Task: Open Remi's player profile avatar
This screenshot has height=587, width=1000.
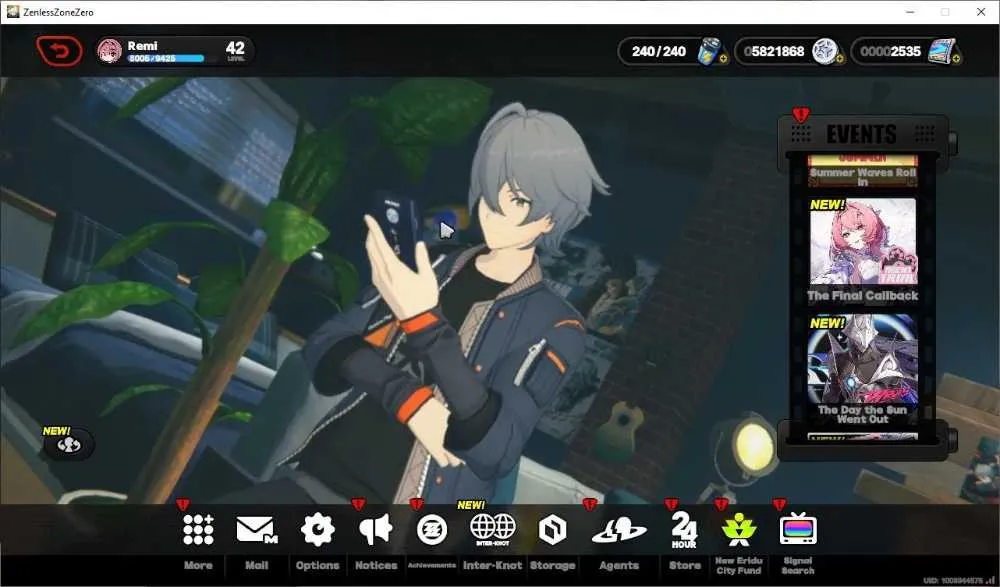Action: [x=110, y=51]
